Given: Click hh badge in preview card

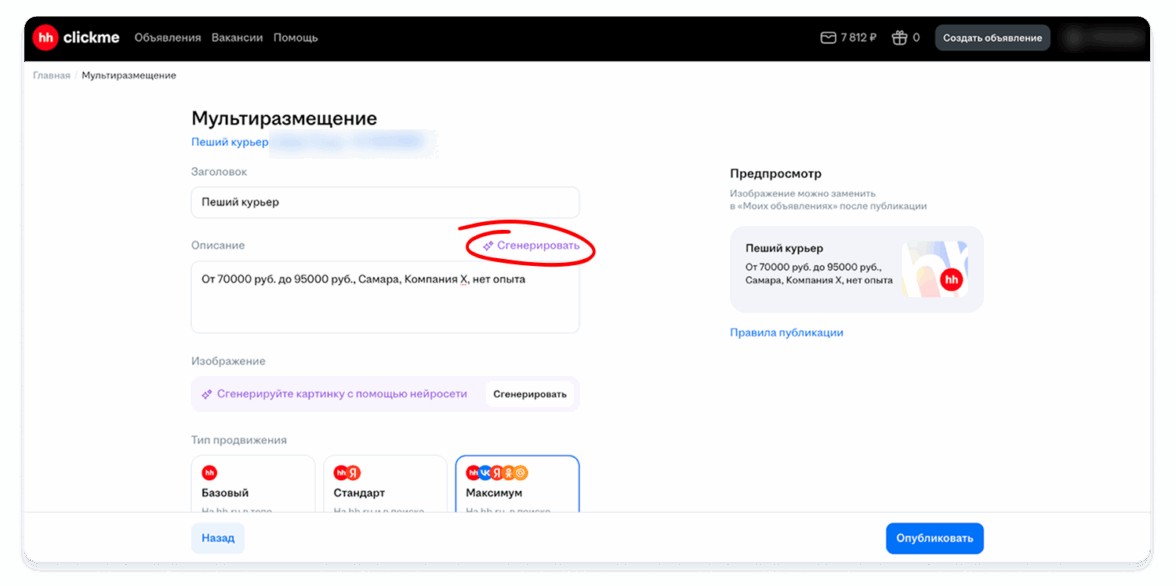Looking at the screenshot, I should (x=951, y=280).
